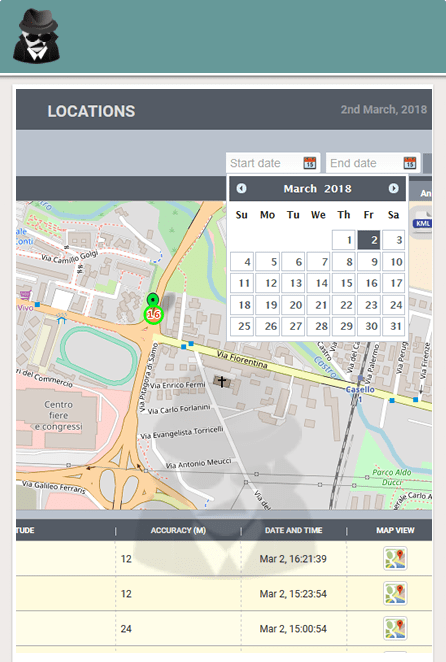The width and height of the screenshot is (446, 662).
Task: Pick March 4 in the calendar
Action: (242, 262)
